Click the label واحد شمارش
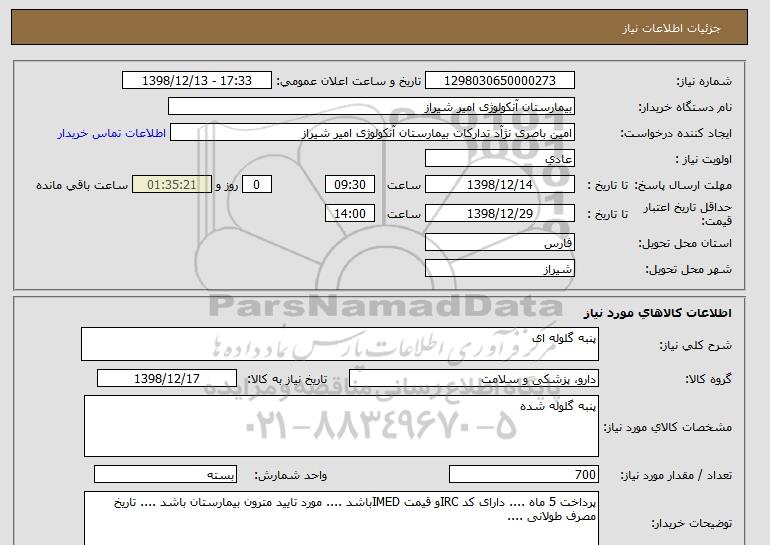Screen dimensions: 770x545 (x=291, y=475)
